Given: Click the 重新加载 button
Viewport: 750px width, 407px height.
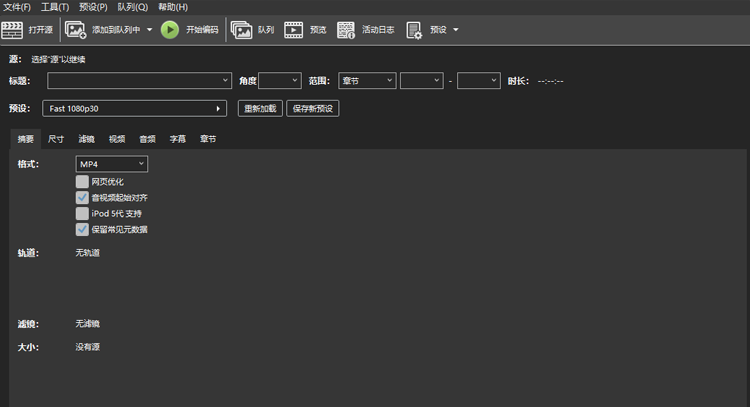Looking at the screenshot, I should click(x=260, y=108).
